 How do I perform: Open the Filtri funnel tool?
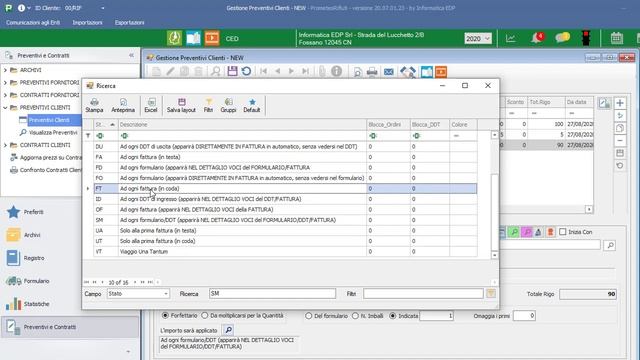pyautogui.click(x=208, y=105)
